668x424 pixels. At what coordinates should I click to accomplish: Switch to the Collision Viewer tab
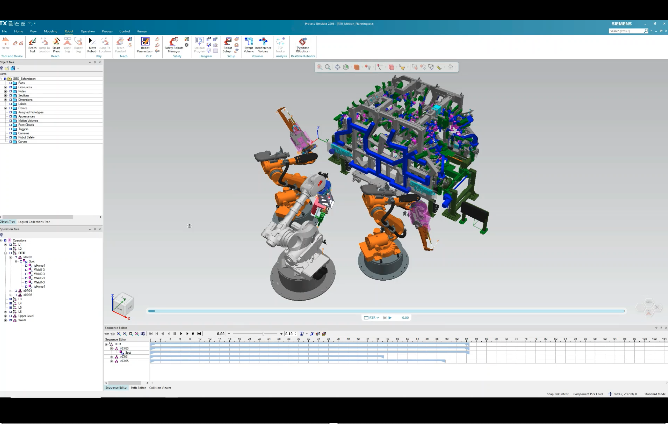point(160,387)
